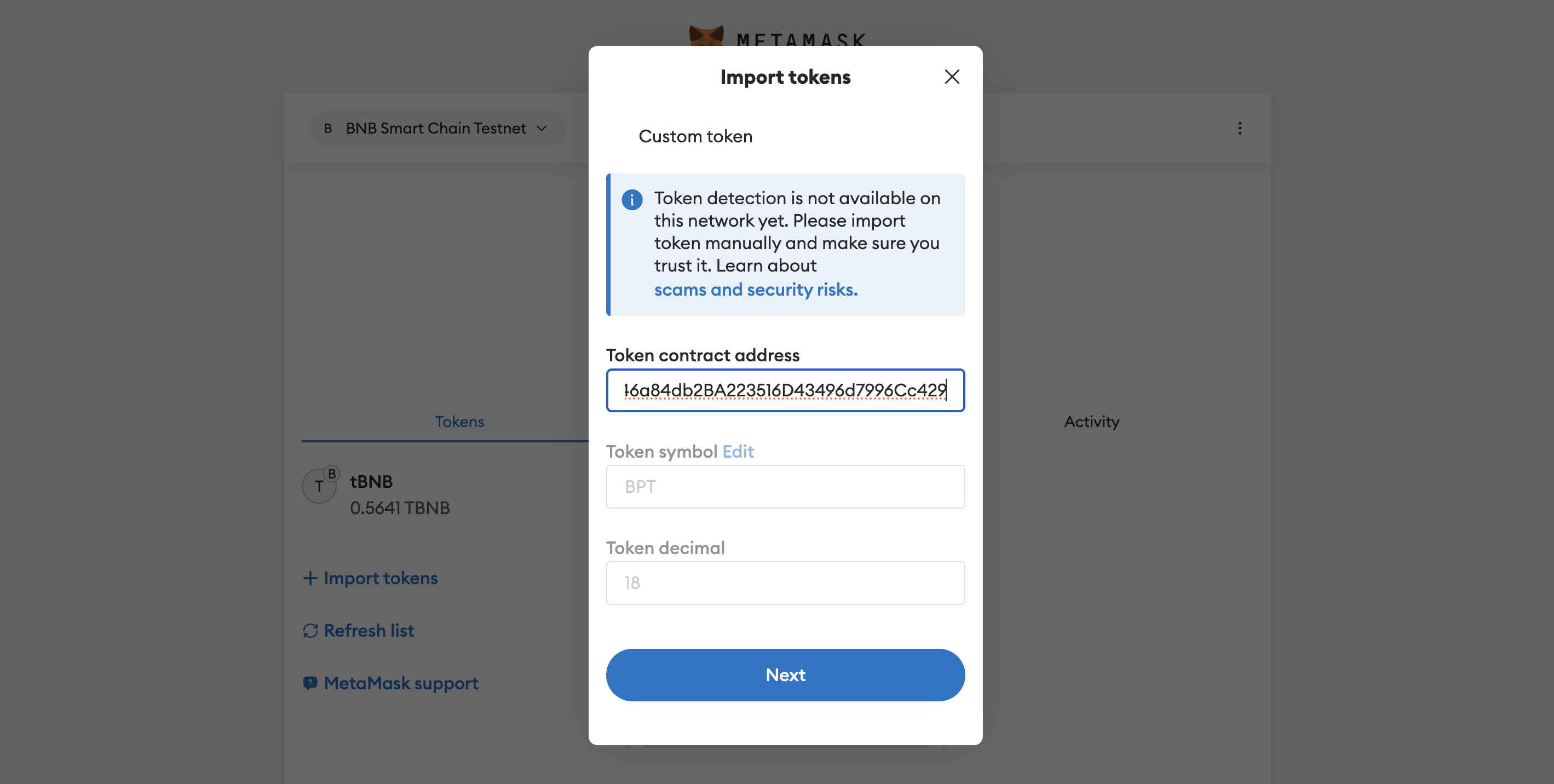This screenshot has height=784, width=1554.
Task: Click the plus icon beside Import tokens
Action: click(310, 578)
